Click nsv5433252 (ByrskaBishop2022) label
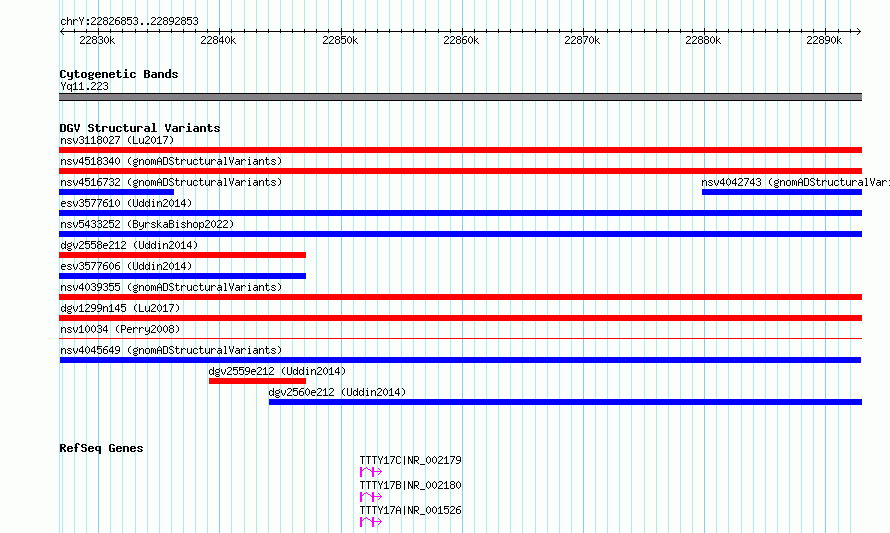Viewport: 890px width, 533px height. point(147,224)
